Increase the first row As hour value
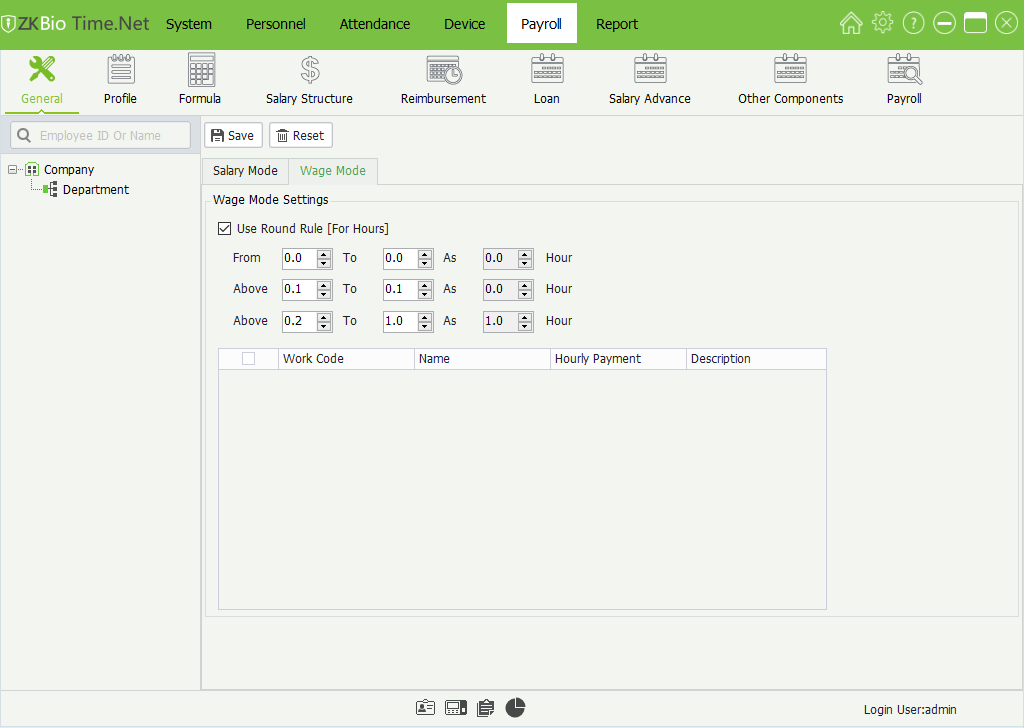The width and height of the screenshot is (1024, 728). 525,254
